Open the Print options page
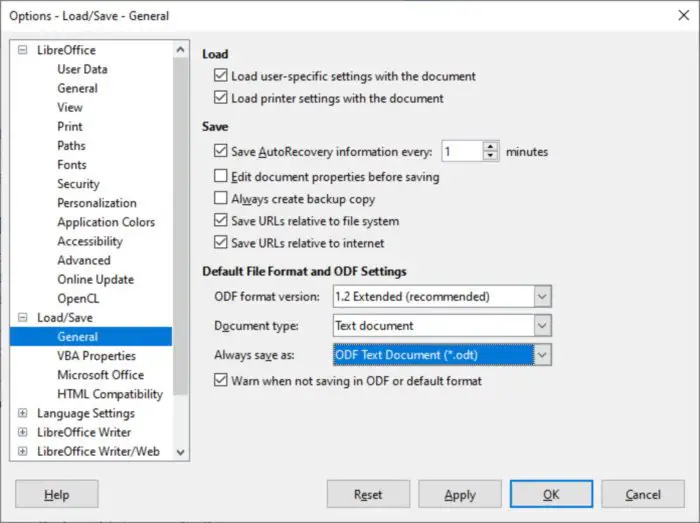700x523 pixels. point(70,127)
